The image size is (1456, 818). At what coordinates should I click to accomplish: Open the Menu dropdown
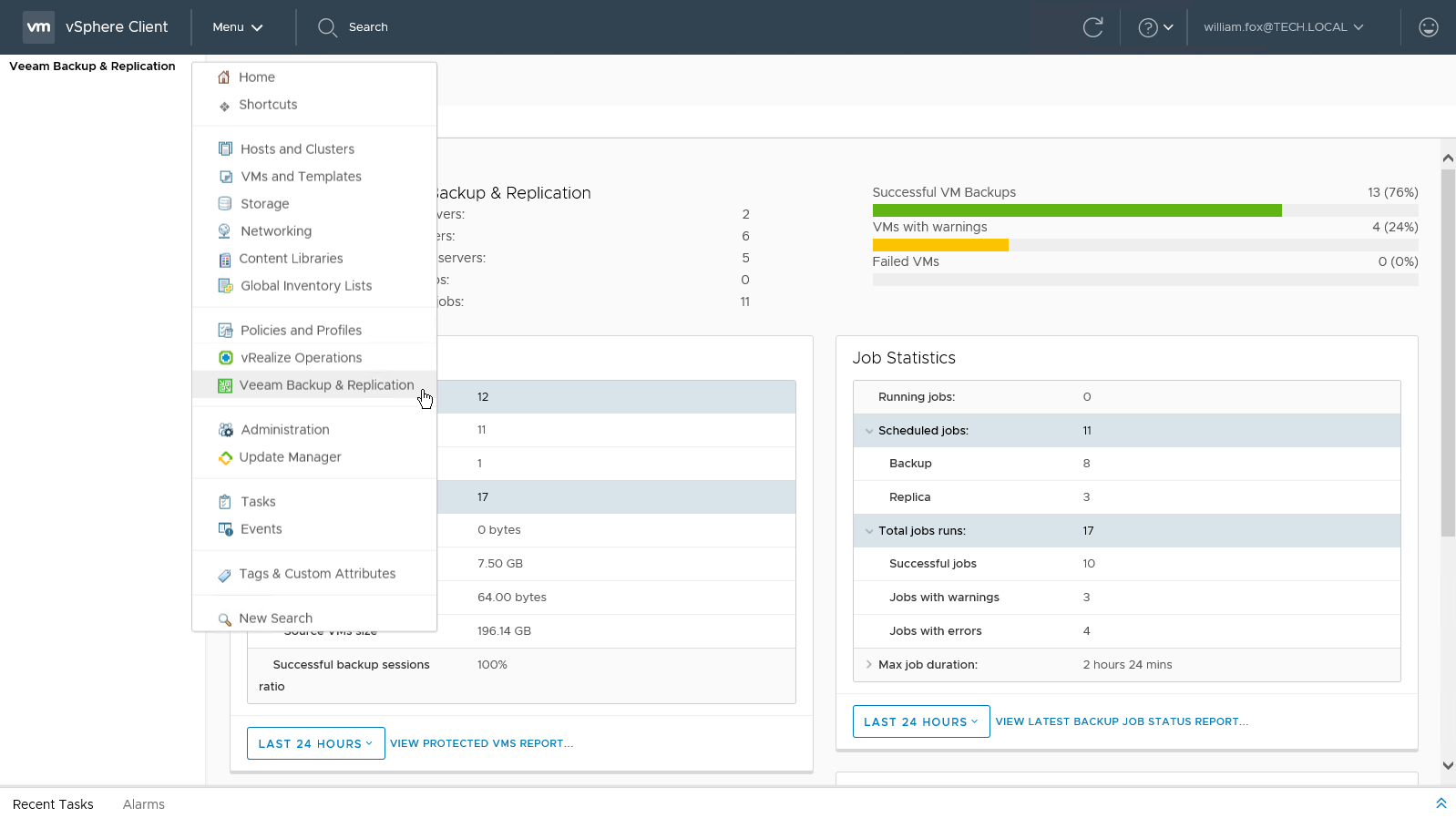[237, 27]
